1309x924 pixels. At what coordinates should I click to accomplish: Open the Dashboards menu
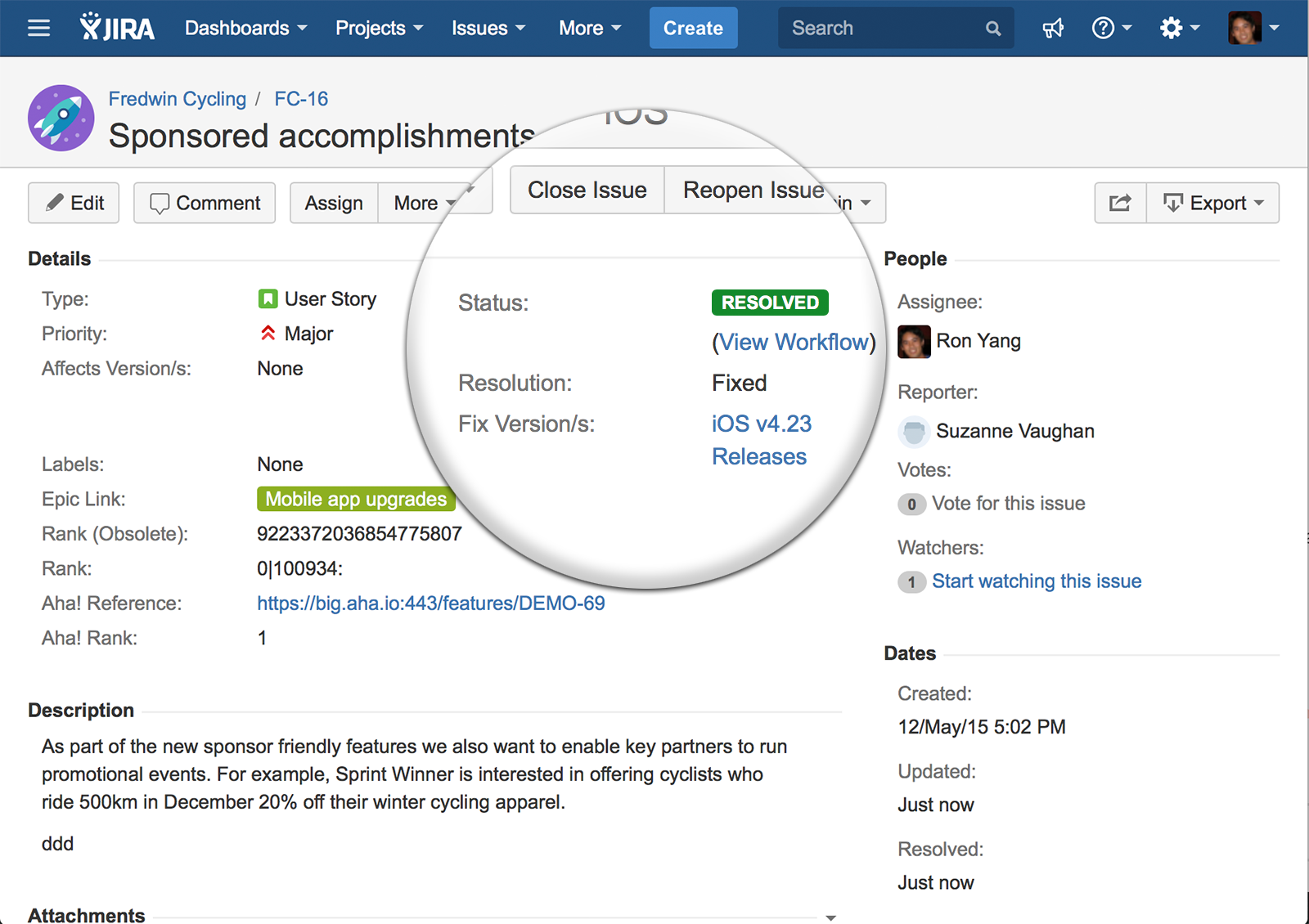[x=246, y=29]
